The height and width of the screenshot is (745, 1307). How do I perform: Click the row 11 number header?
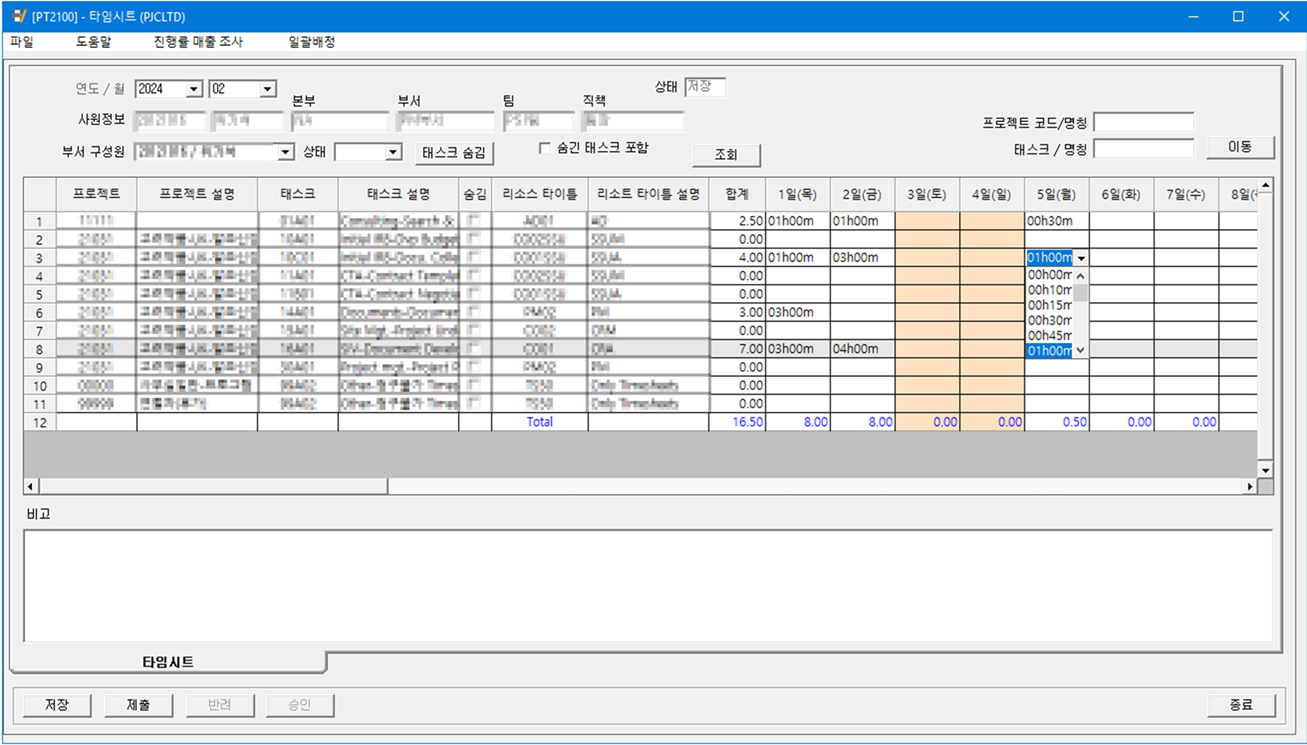point(40,404)
